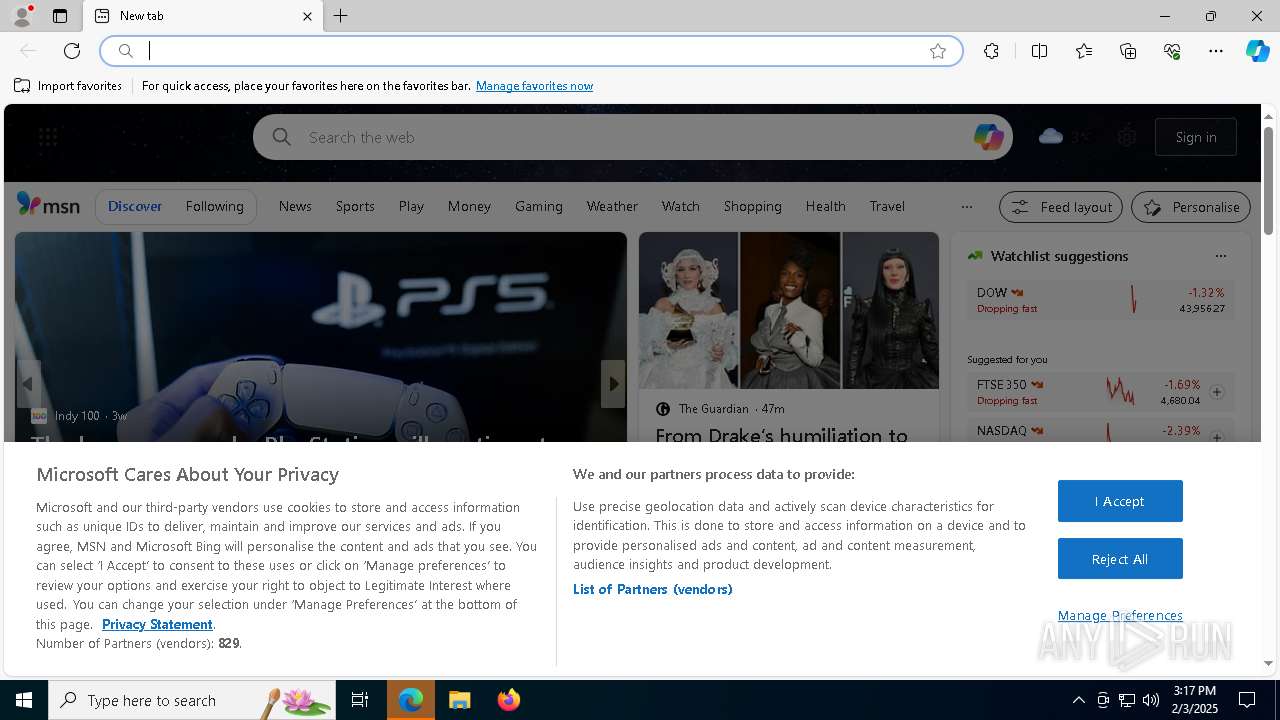Open List of Partners (vendors) link
The width and height of the screenshot is (1280, 720).
(x=652, y=589)
